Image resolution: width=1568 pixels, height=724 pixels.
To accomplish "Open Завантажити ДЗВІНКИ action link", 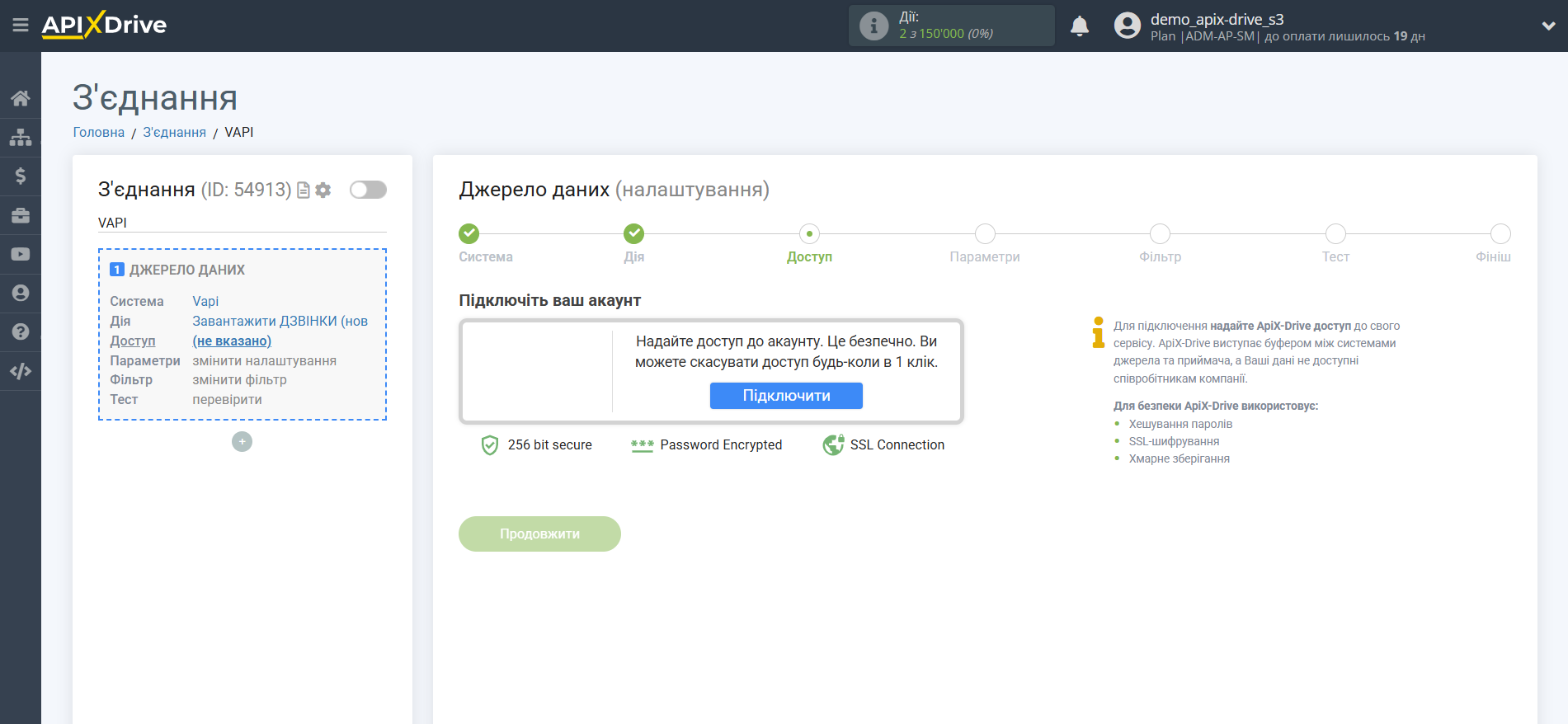I will click(280, 321).
